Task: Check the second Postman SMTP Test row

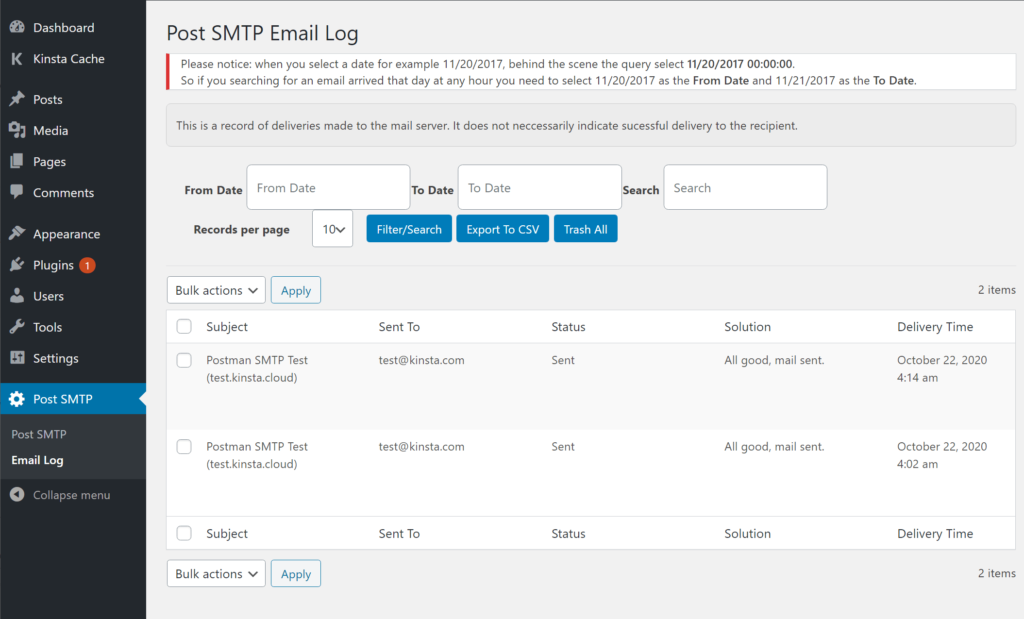Action: [184, 448]
